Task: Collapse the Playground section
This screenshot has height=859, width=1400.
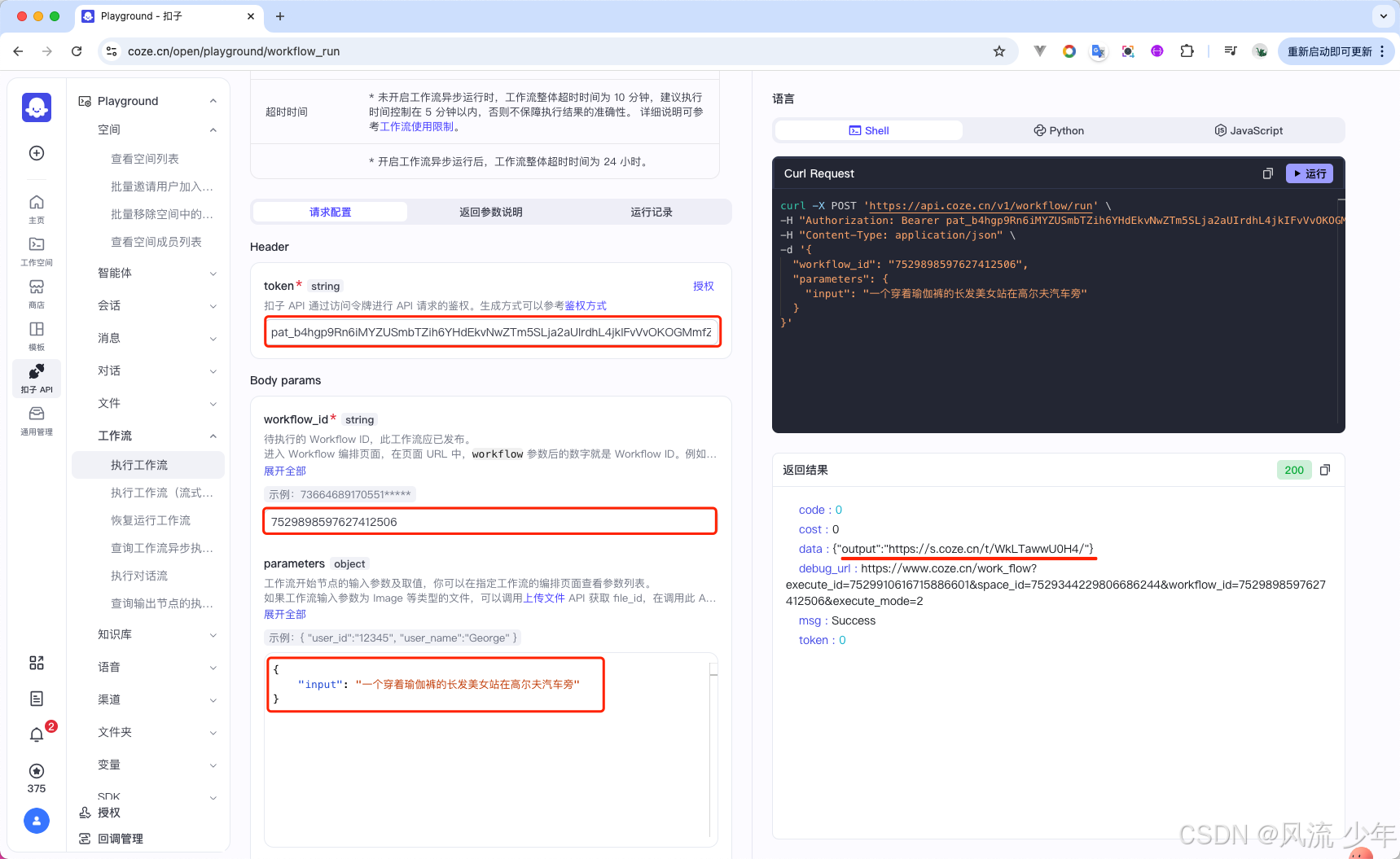Action: 213,101
